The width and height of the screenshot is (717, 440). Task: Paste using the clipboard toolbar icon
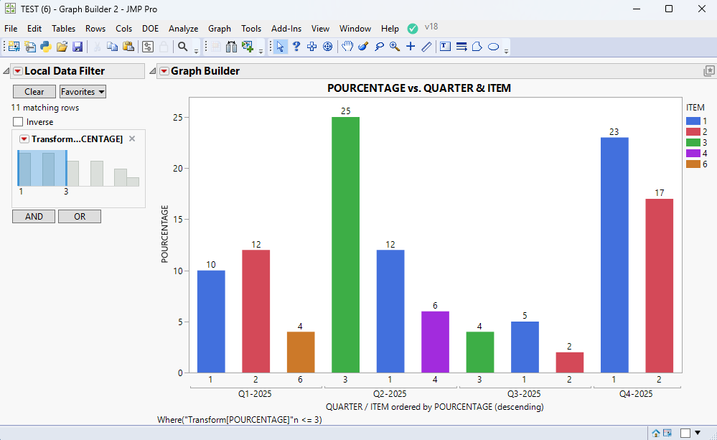(x=128, y=47)
